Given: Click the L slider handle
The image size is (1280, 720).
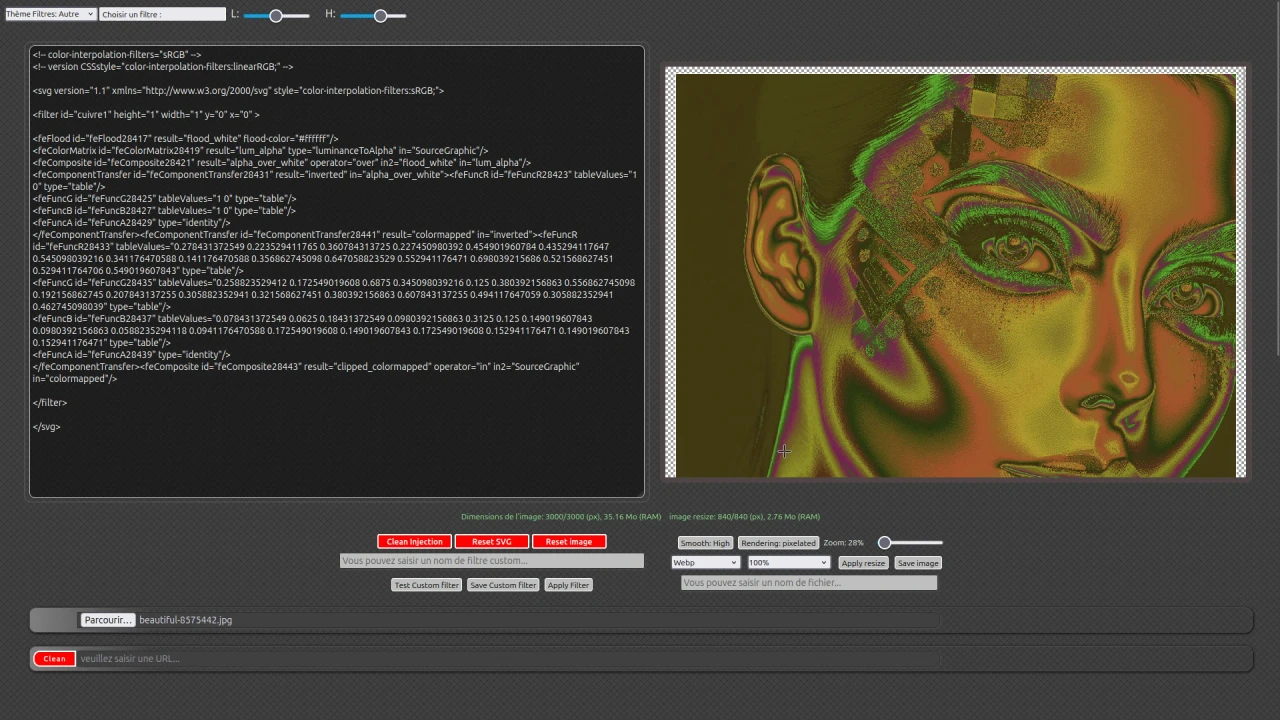Looking at the screenshot, I should click(276, 15).
